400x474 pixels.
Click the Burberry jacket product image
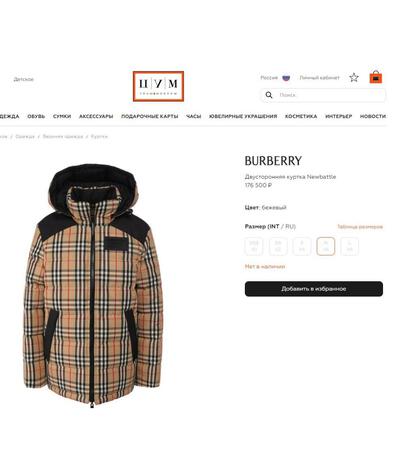(93, 287)
